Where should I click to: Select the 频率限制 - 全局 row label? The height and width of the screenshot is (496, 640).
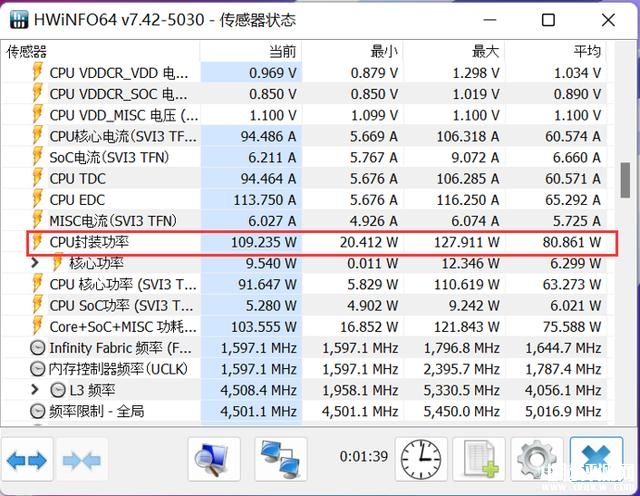(x=97, y=411)
